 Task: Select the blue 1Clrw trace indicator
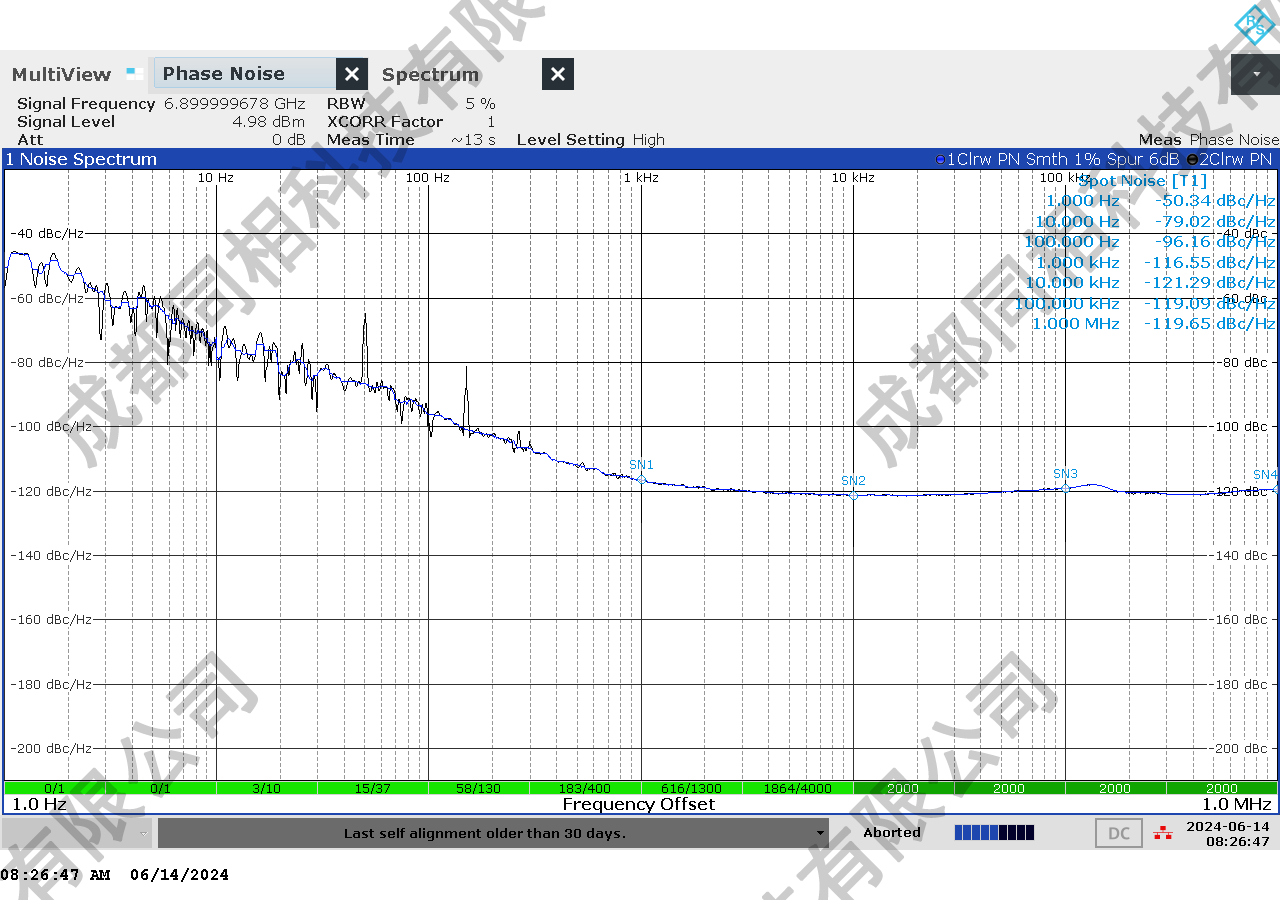point(939,159)
